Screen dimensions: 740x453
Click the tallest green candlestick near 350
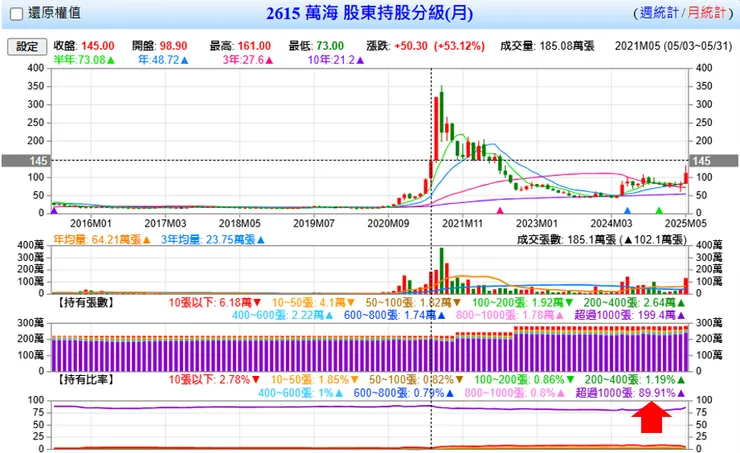[x=442, y=112]
